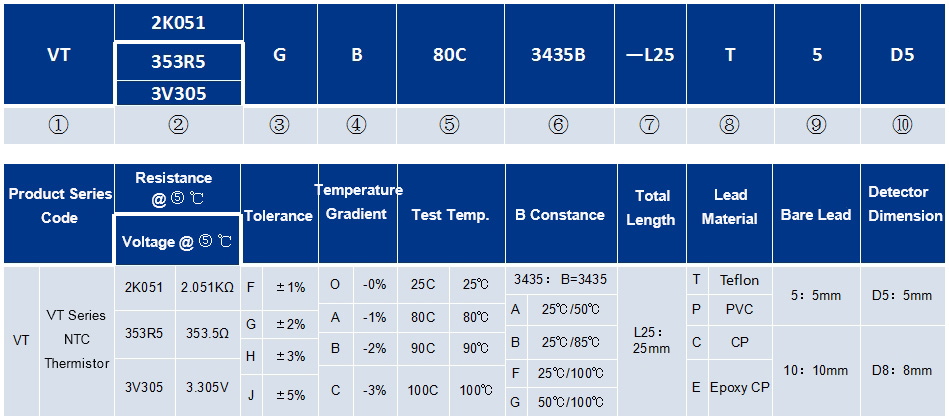Screen dimensions: 949x420
Task: Select the Voltage @ ⑤ ℃ header
Action: (177, 240)
